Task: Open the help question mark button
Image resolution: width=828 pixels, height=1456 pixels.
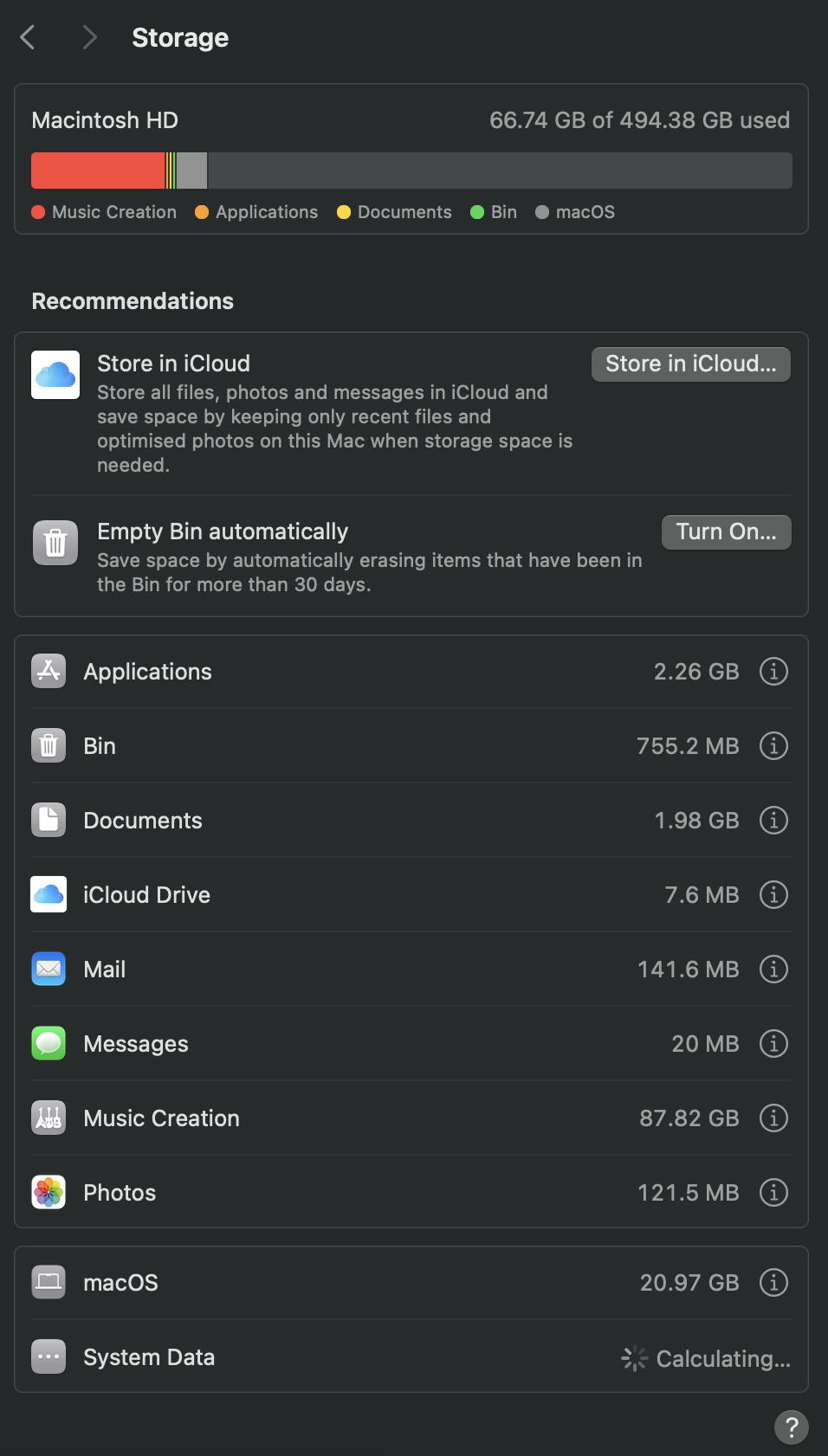Action: pos(792,1427)
